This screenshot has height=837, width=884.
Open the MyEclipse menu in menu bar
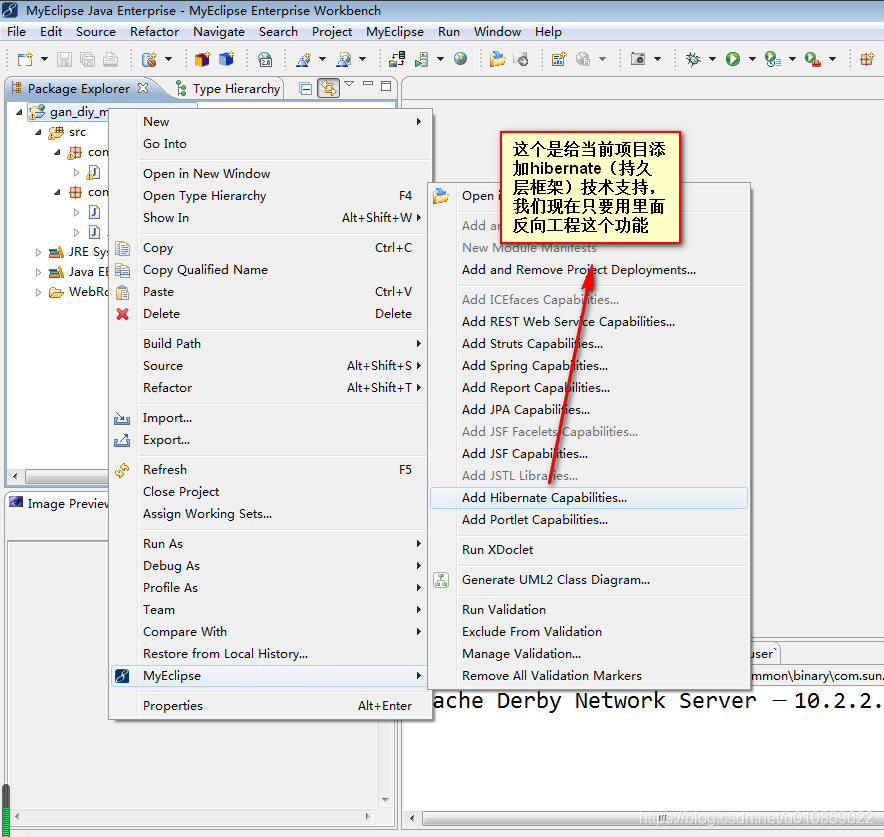point(395,32)
